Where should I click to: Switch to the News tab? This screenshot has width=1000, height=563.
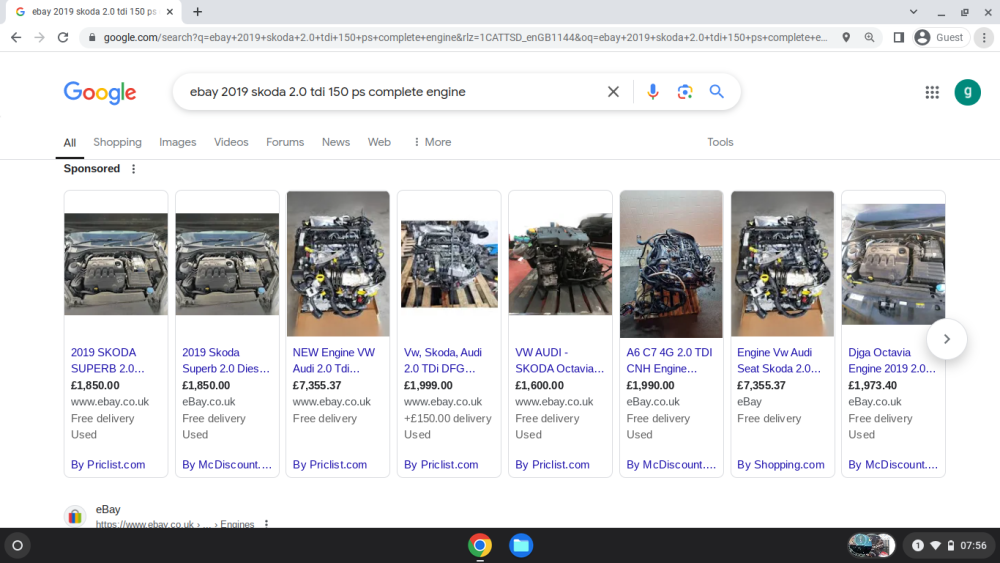[335, 142]
